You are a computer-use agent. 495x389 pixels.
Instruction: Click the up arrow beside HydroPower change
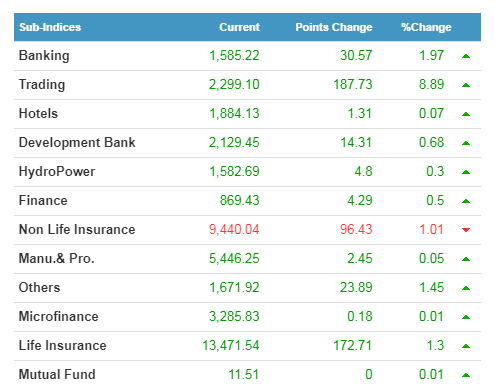pos(466,172)
